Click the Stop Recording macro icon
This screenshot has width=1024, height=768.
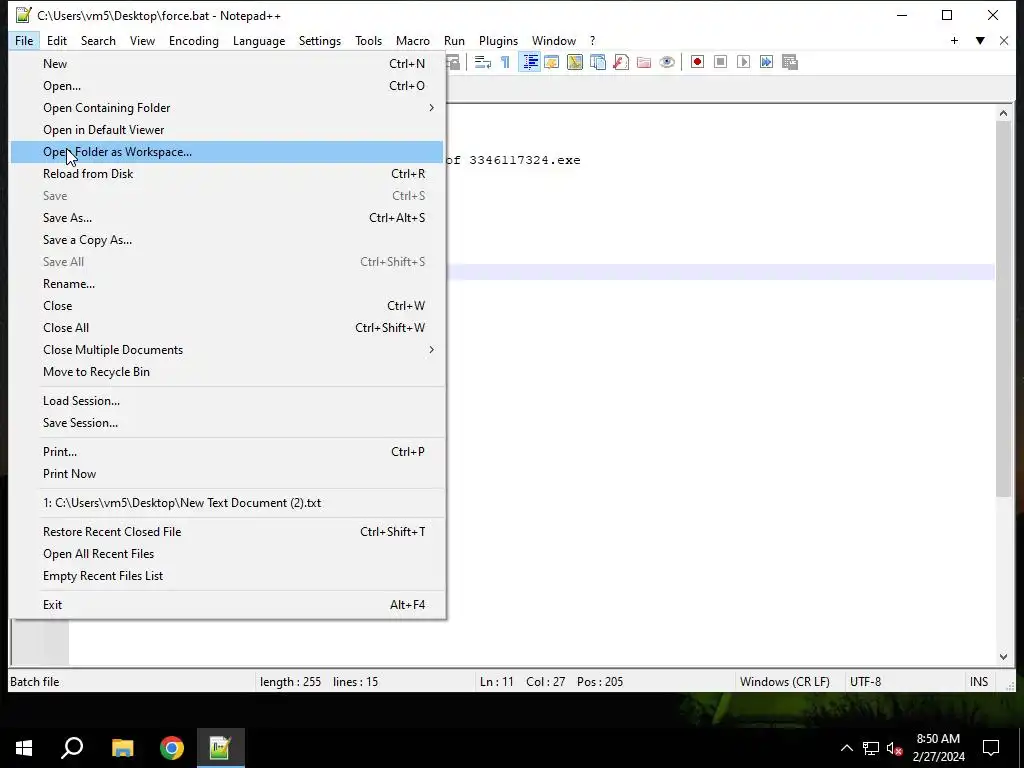point(720,62)
